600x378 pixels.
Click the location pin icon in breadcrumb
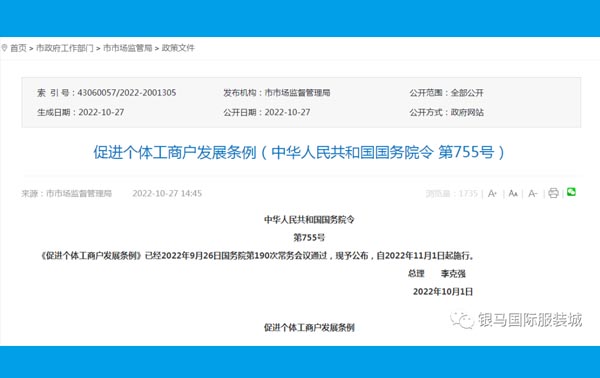(x=4, y=48)
